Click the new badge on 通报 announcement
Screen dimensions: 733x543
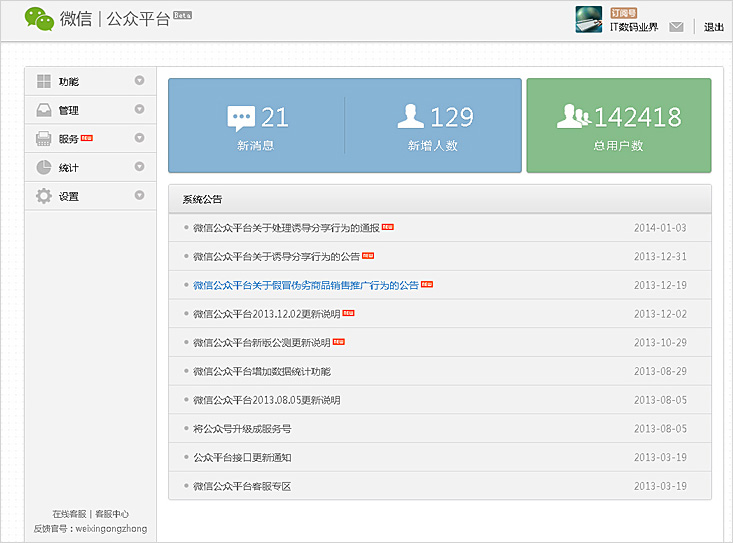click(388, 227)
